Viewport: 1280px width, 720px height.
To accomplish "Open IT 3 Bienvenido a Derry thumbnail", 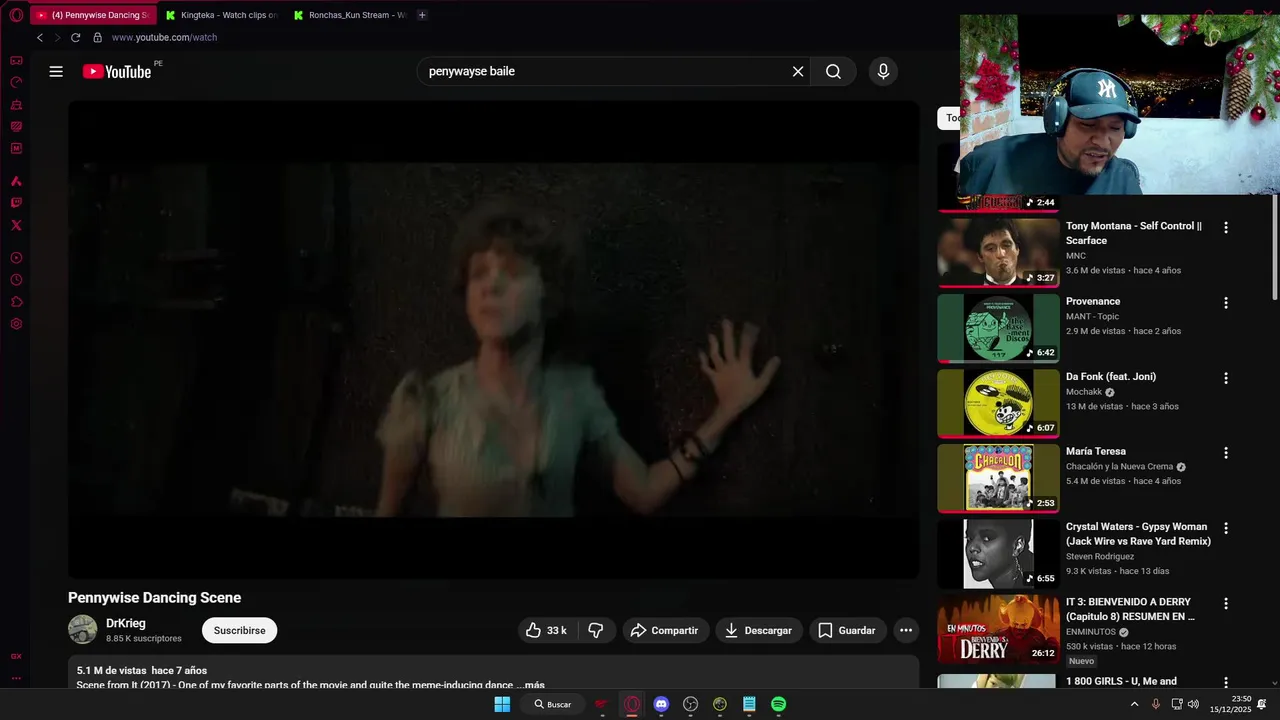I will coord(998,629).
